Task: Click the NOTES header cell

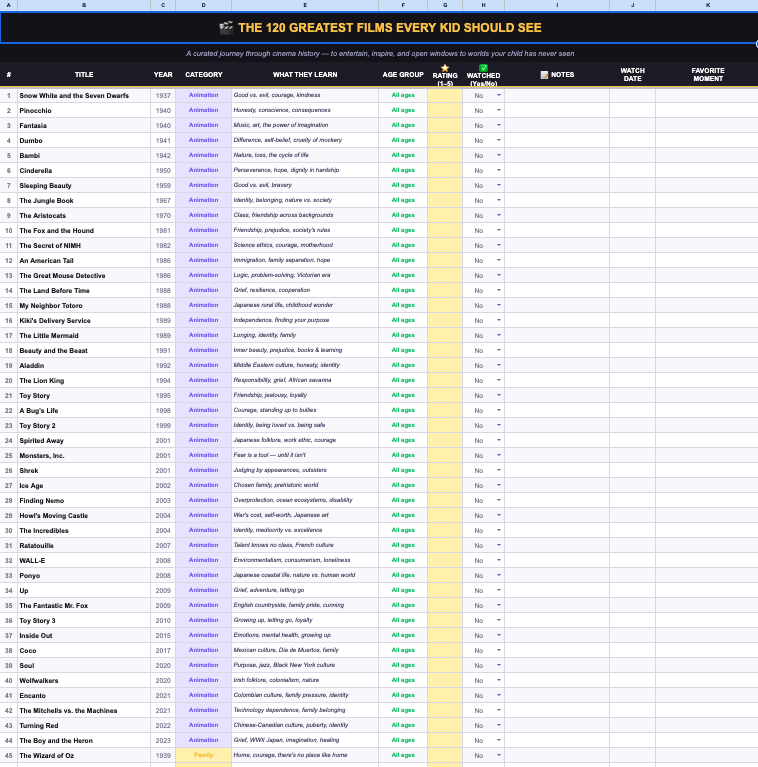Action: click(557, 74)
